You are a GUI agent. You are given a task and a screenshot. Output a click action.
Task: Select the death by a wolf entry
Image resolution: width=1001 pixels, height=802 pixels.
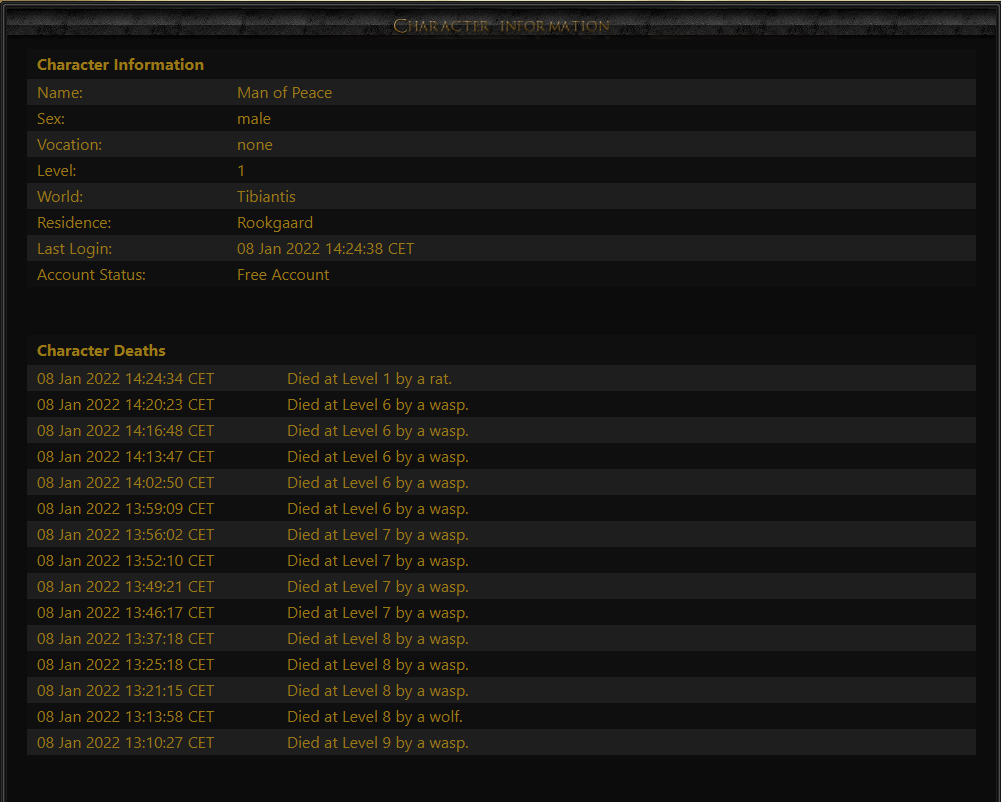pos(374,717)
